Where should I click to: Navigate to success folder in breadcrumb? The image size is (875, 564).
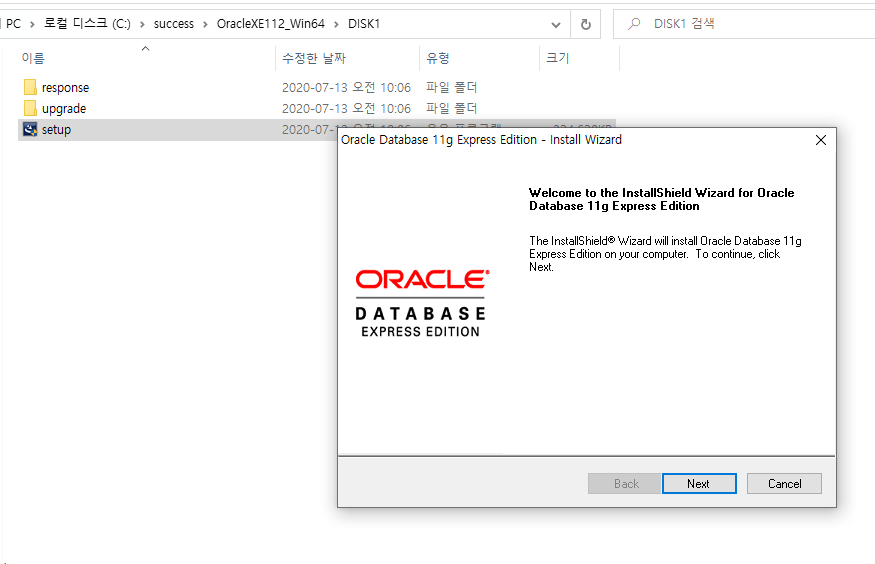click(x=174, y=24)
